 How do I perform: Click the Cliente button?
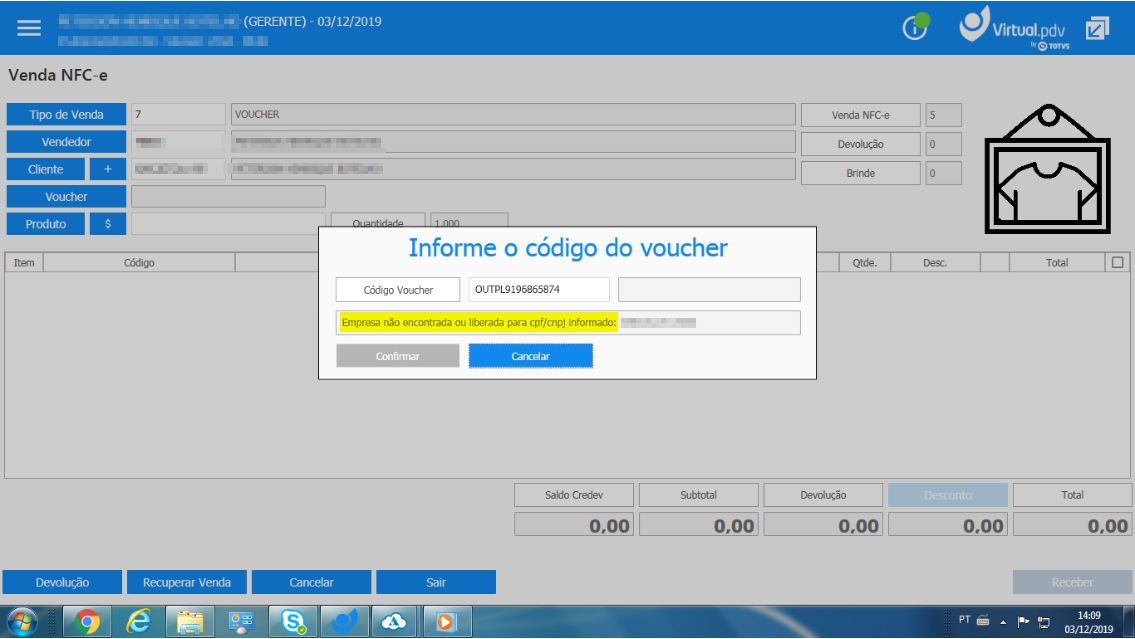[46, 169]
